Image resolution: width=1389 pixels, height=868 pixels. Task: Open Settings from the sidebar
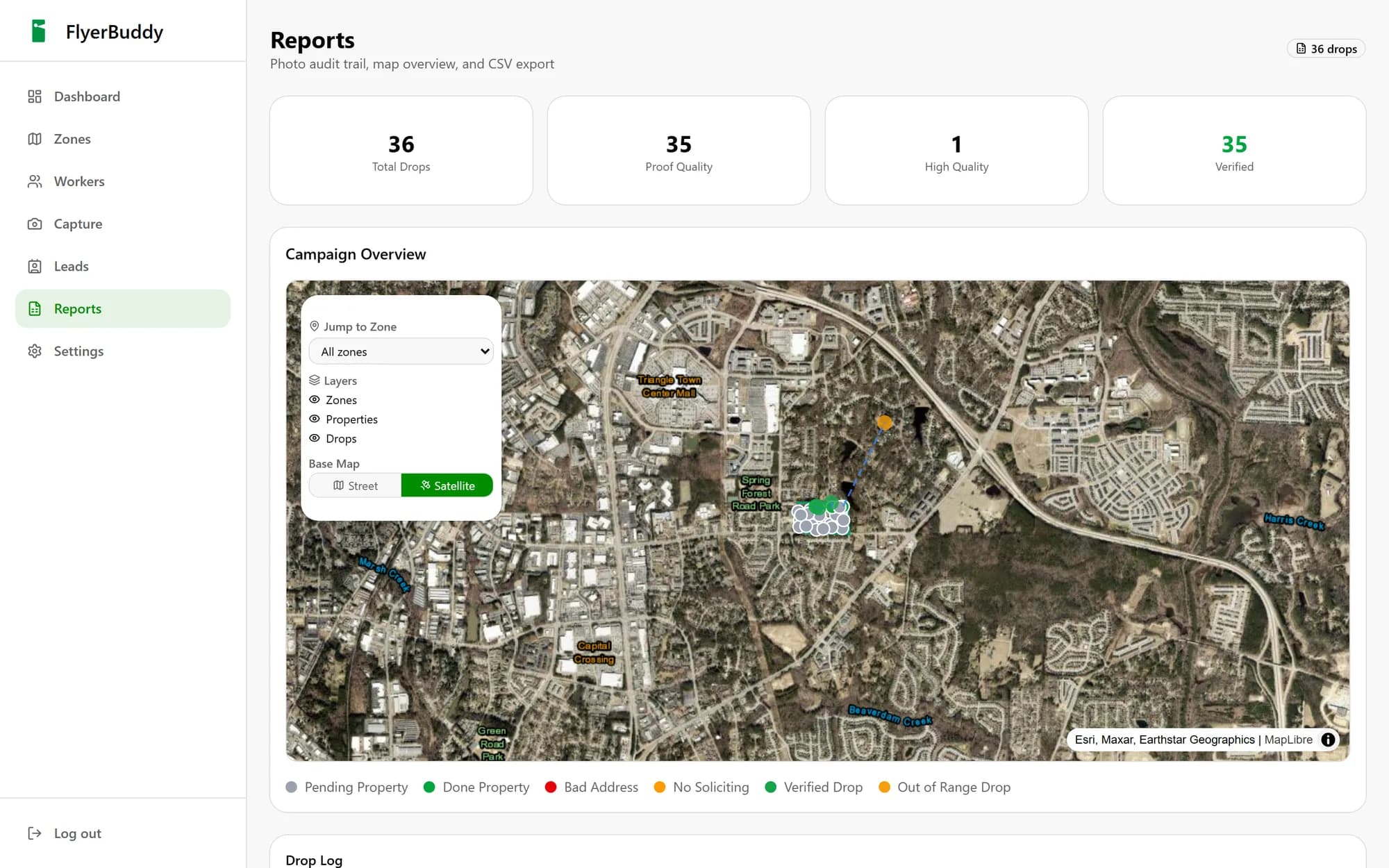[x=123, y=351]
